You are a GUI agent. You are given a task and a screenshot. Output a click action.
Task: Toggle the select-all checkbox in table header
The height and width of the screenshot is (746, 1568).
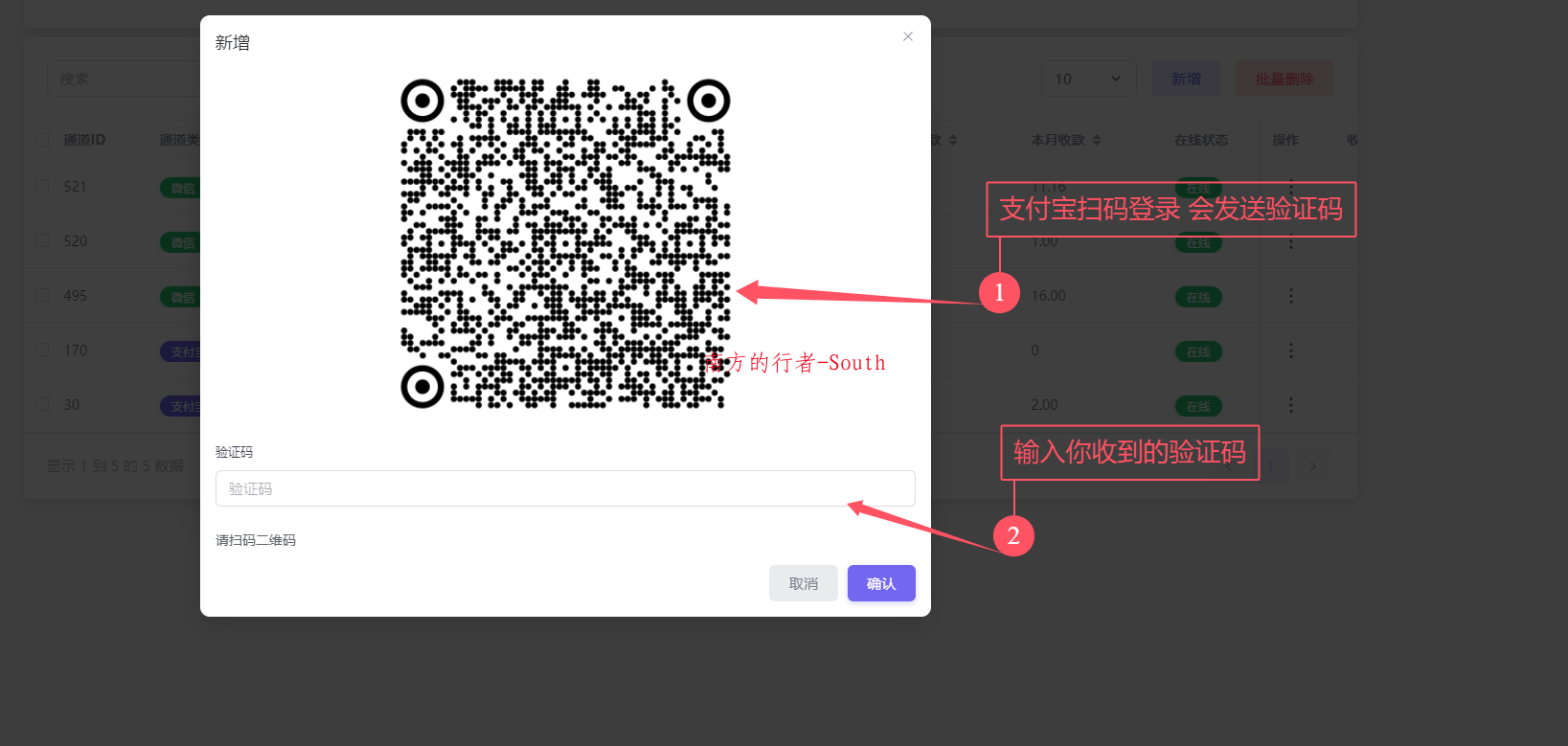click(x=42, y=140)
